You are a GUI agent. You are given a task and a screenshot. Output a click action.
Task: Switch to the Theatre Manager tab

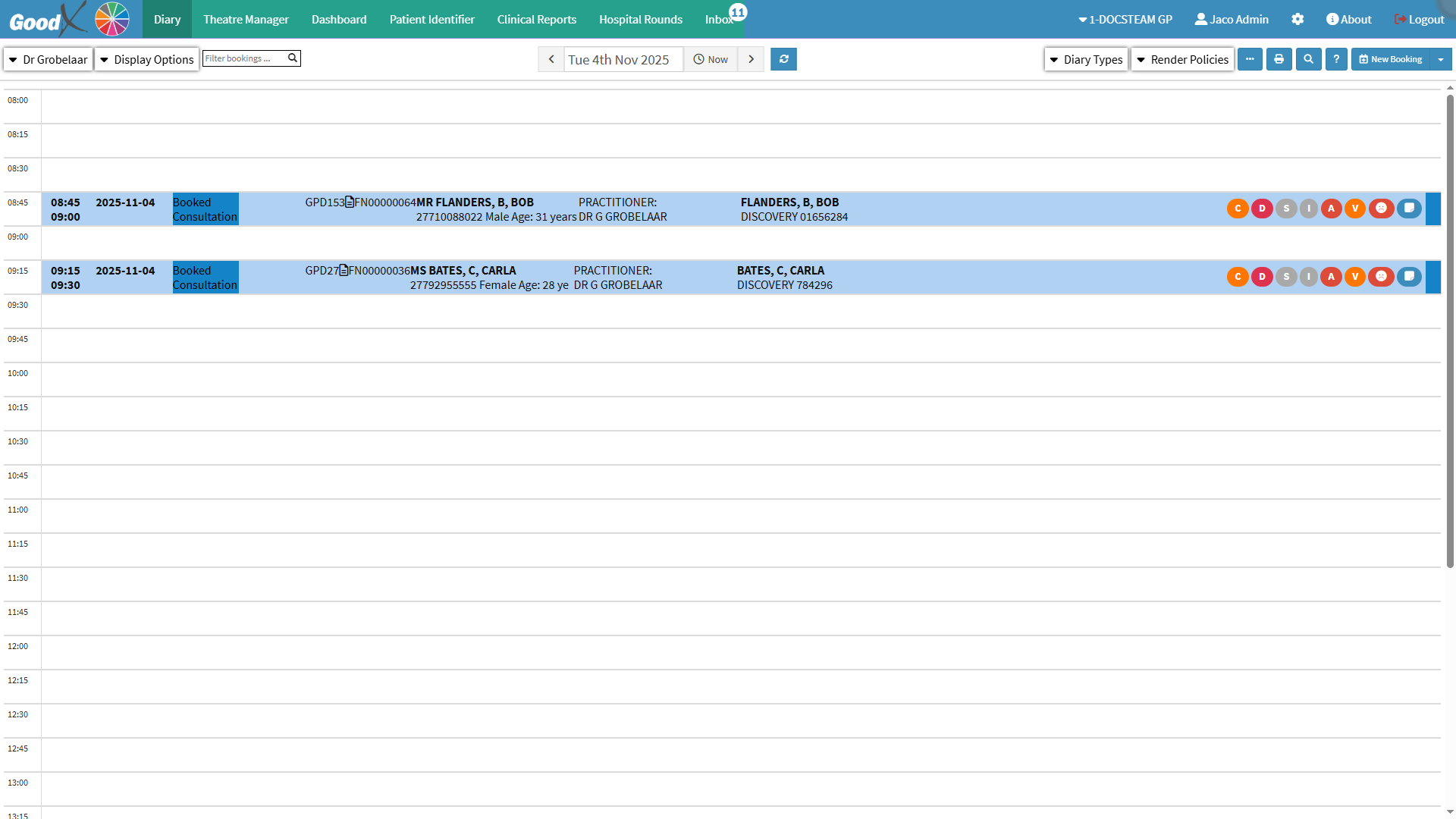246,20
